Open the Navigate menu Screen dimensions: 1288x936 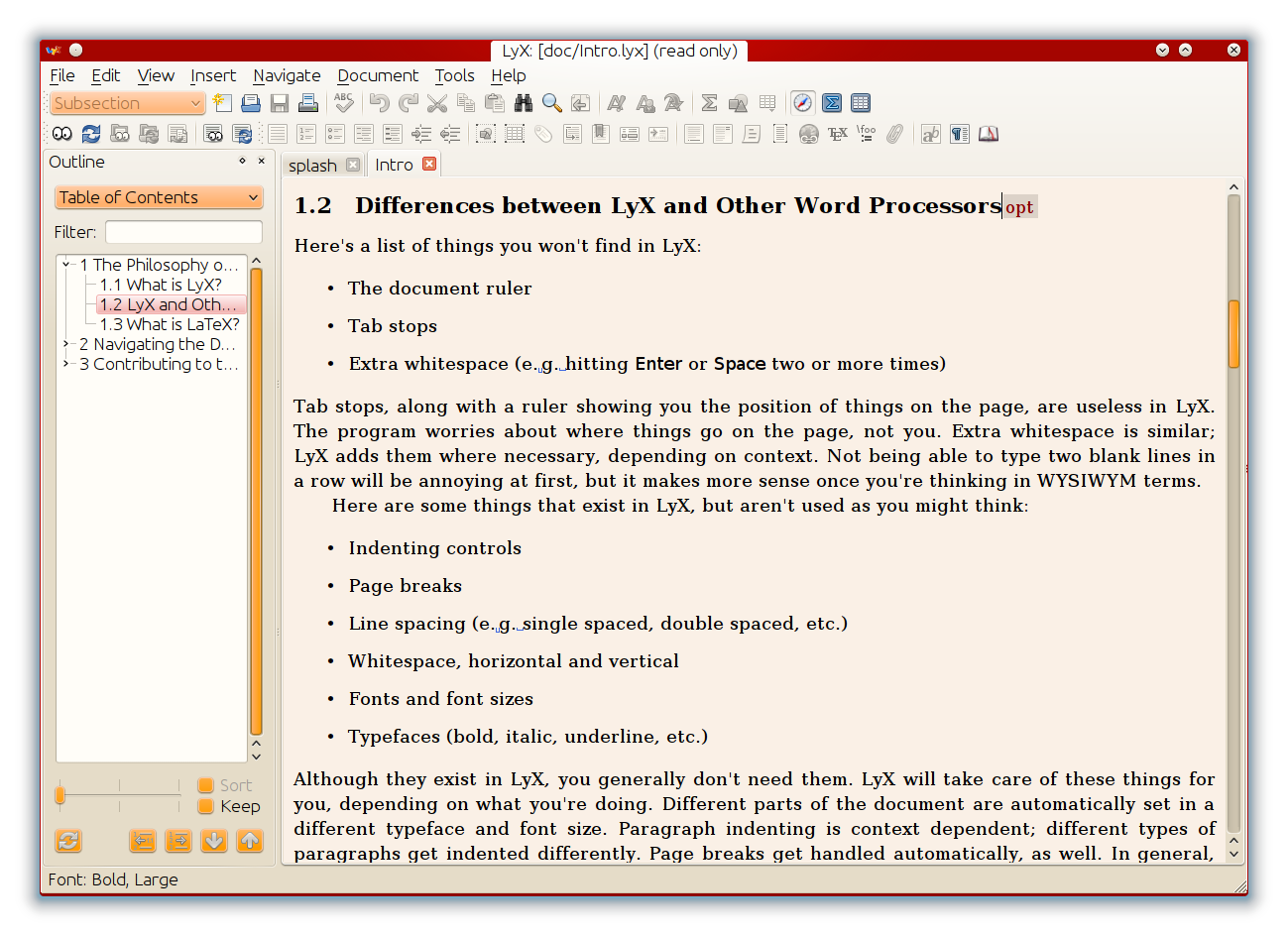[x=287, y=75]
